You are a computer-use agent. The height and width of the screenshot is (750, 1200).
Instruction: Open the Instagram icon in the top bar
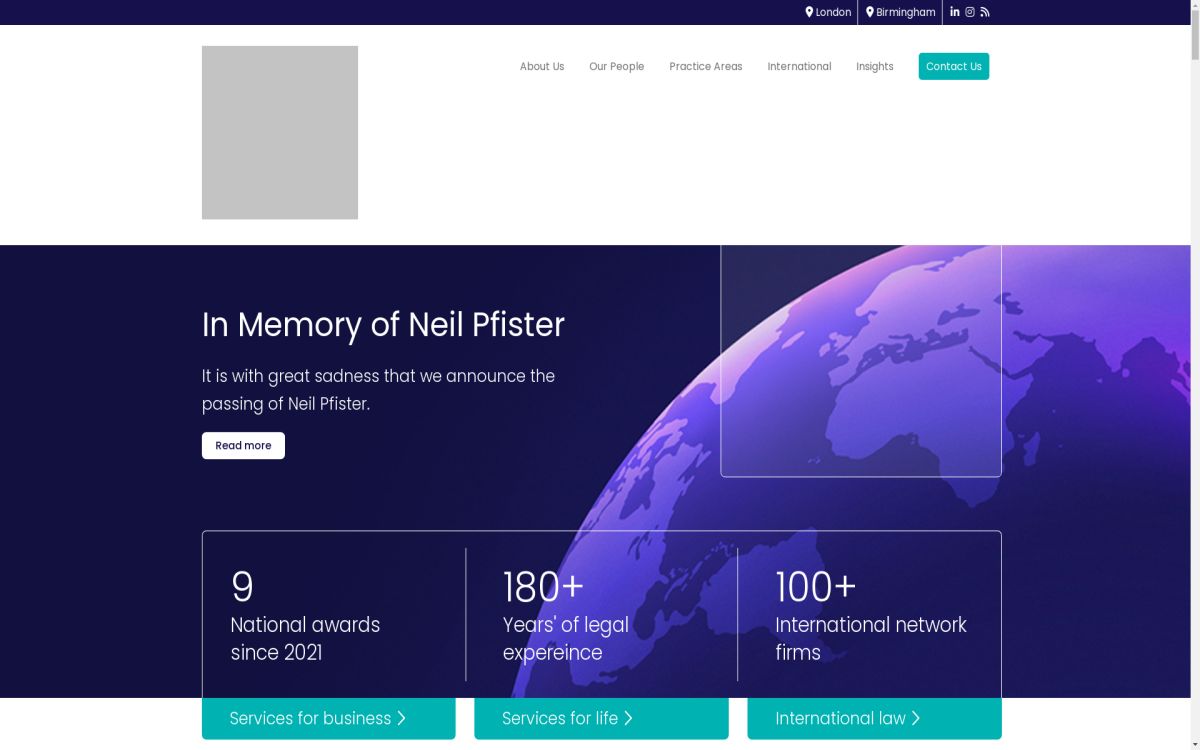[x=969, y=12]
